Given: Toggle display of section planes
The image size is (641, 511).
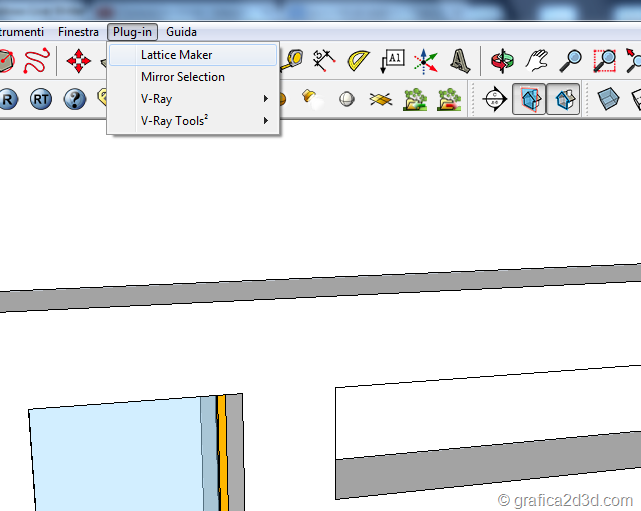Looking at the screenshot, I should point(529,100).
